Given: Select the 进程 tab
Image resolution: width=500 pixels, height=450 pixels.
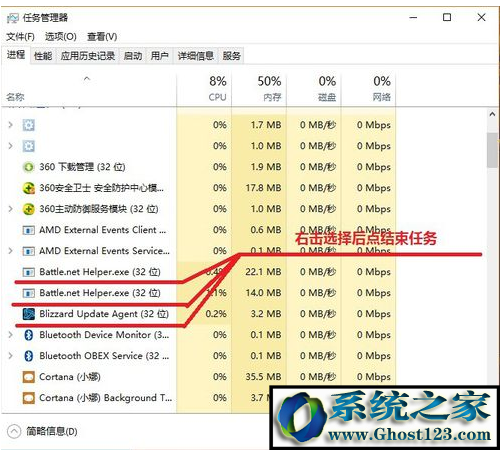Looking at the screenshot, I should click(x=16, y=55).
